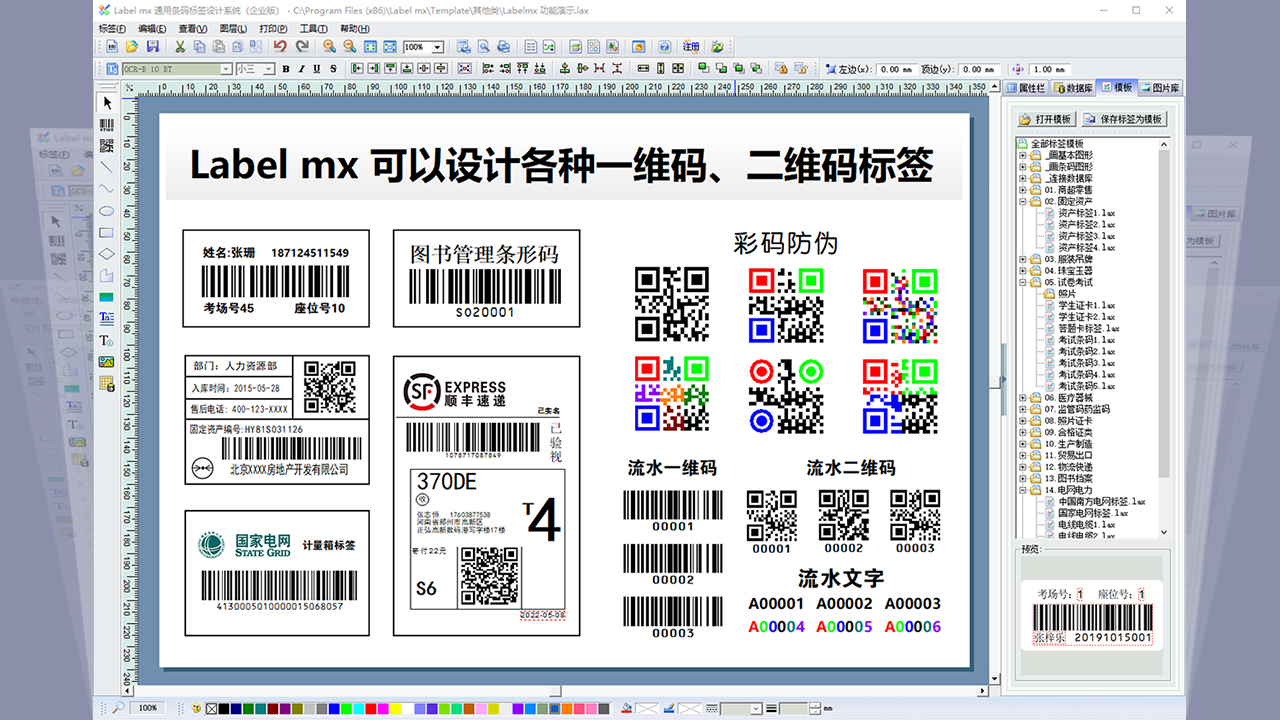Create a new label file
1280x720 pixels.
pyautogui.click(x=111, y=46)
